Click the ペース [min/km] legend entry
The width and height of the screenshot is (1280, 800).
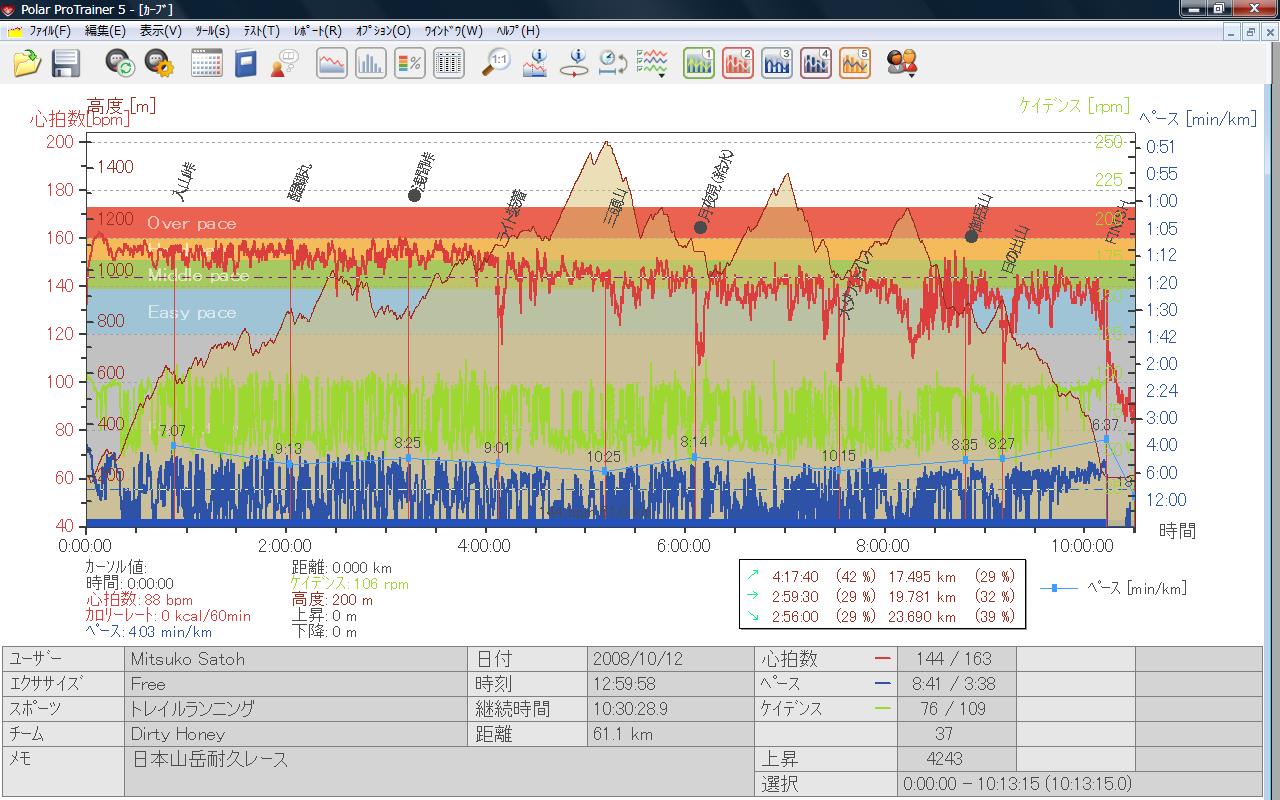(x=1113, y=588)
